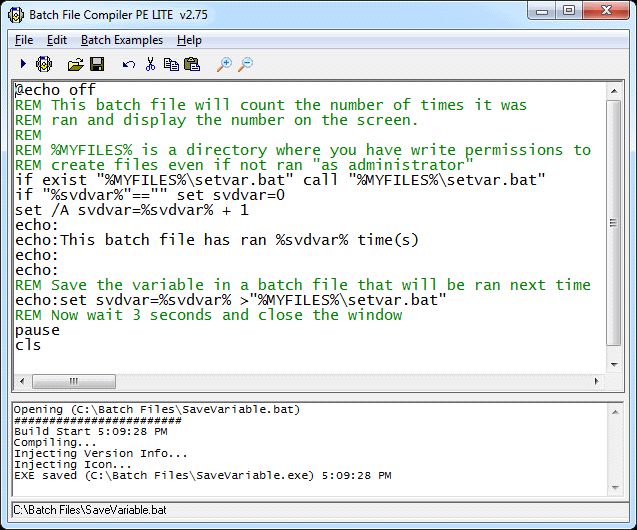Click the Cut scissors icon

click(x=150, y=64)
